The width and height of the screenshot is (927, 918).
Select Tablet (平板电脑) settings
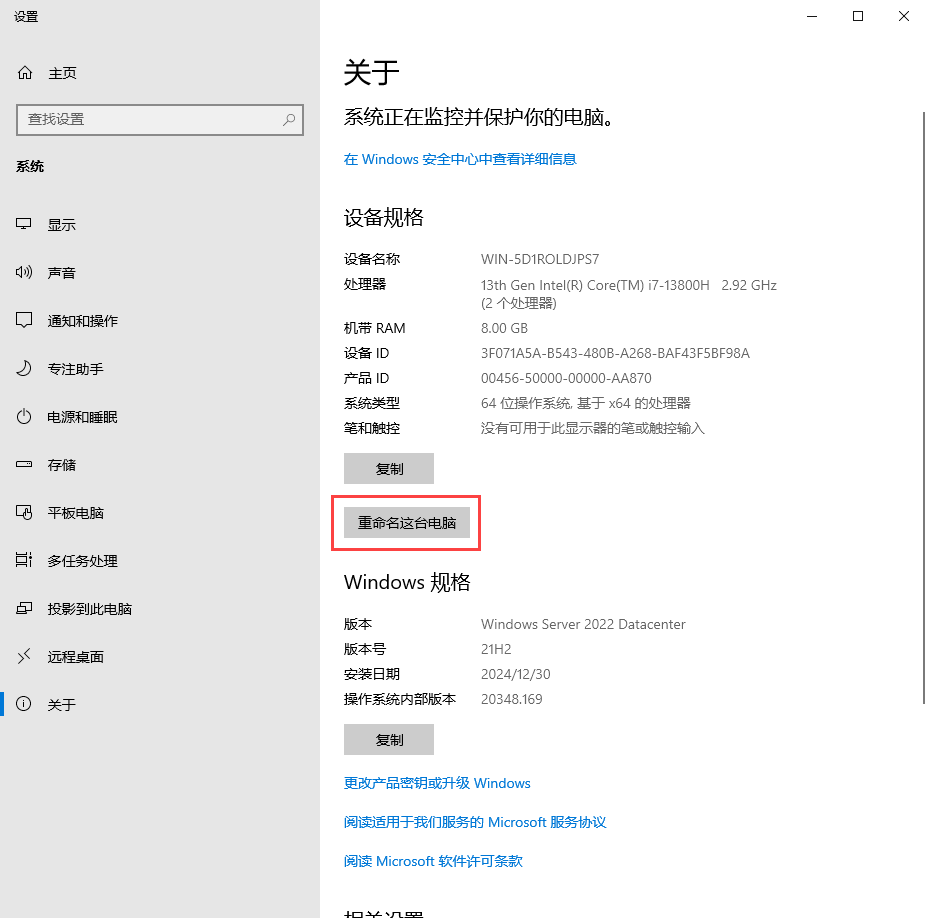[x=75, y=513]
